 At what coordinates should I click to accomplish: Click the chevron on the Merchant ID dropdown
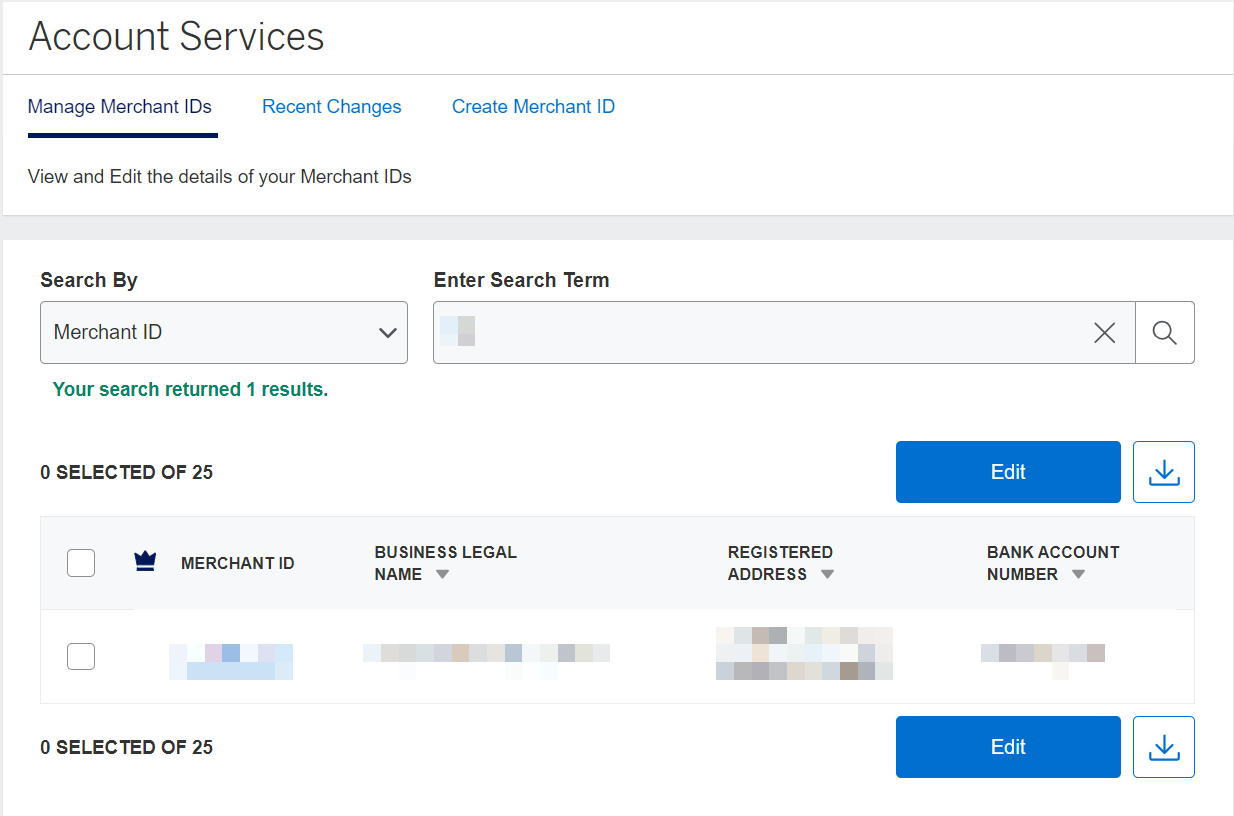388,332
